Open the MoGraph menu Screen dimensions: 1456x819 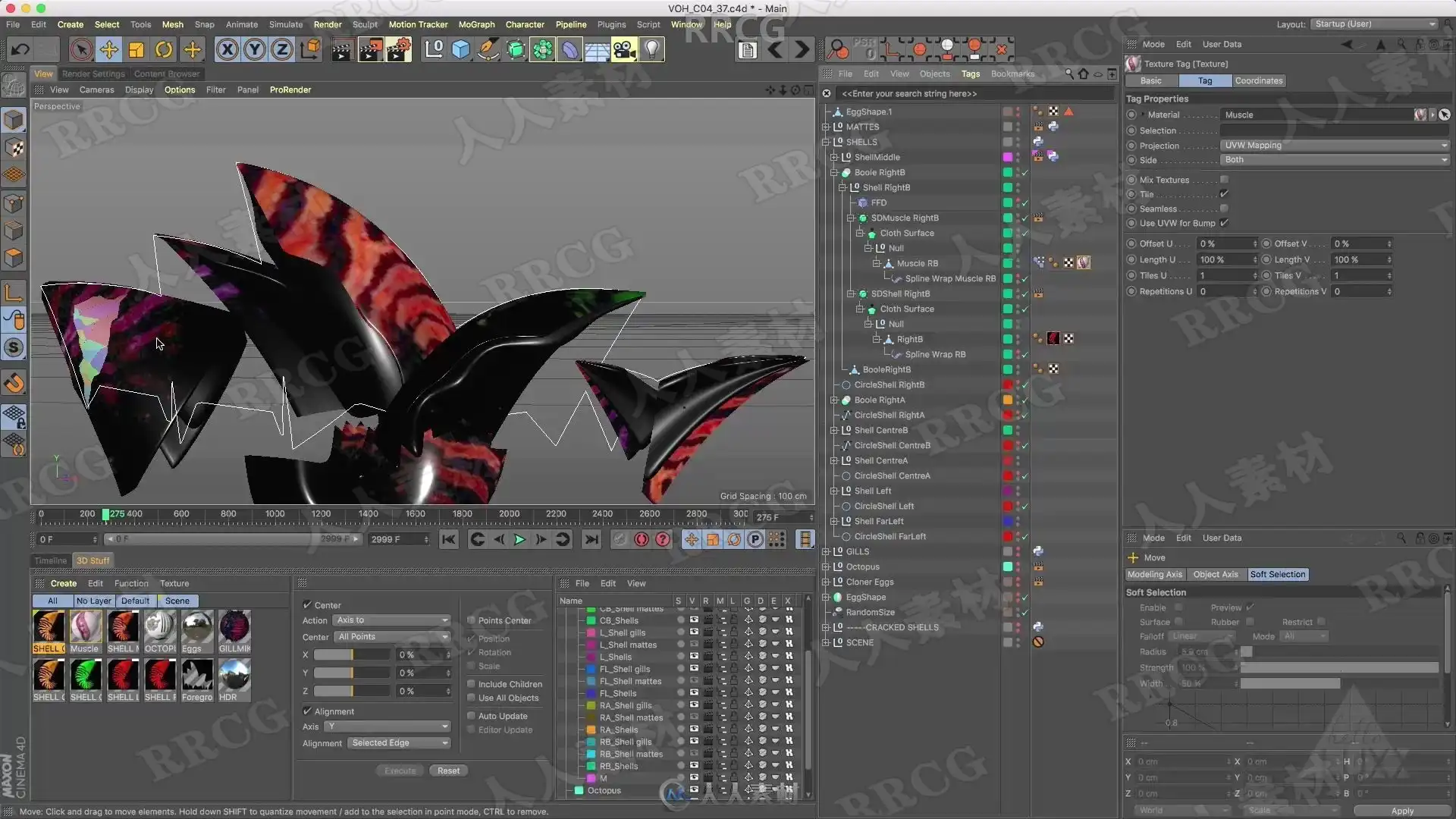476,24
